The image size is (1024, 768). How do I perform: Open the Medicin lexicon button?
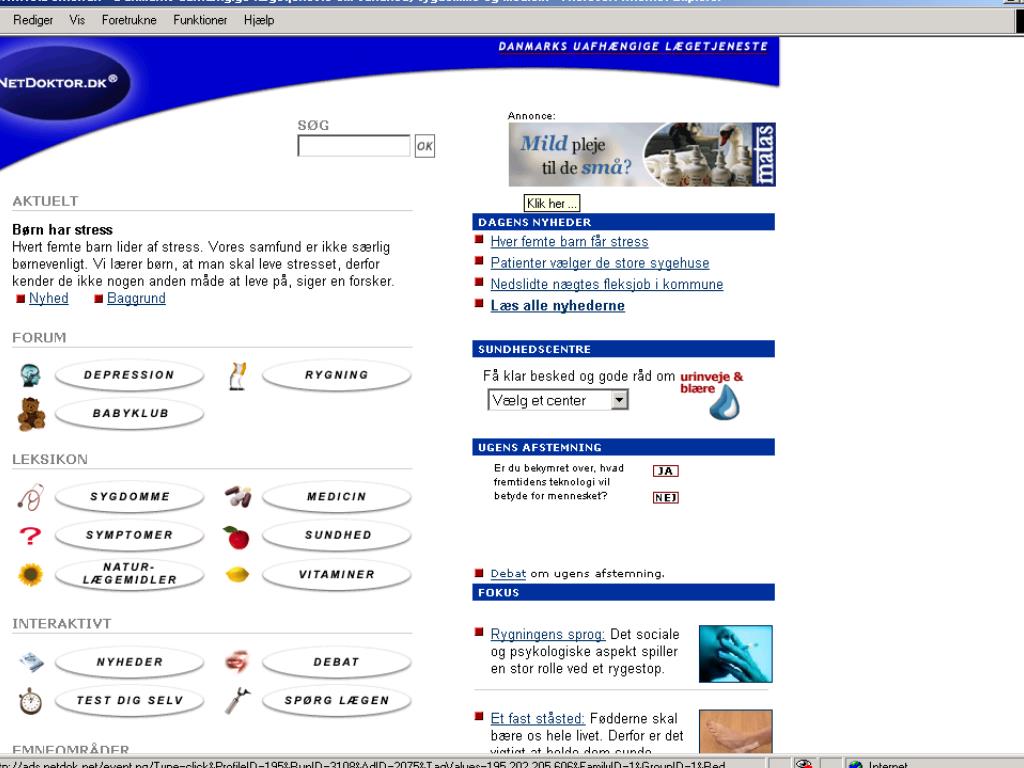click(336, 496)
